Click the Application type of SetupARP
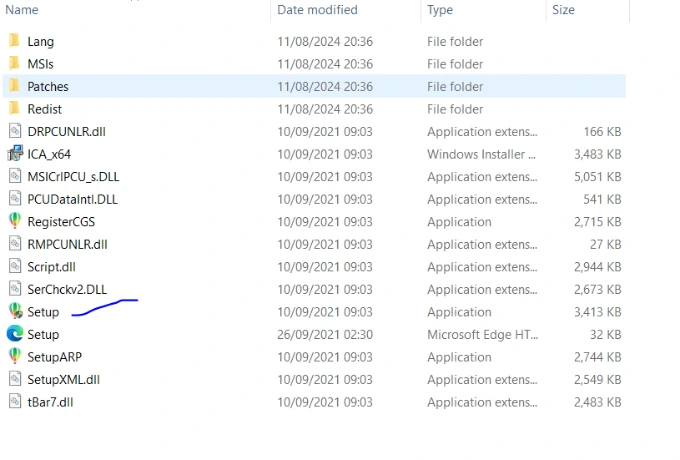The image size is (680, 460). click(459, 357)
